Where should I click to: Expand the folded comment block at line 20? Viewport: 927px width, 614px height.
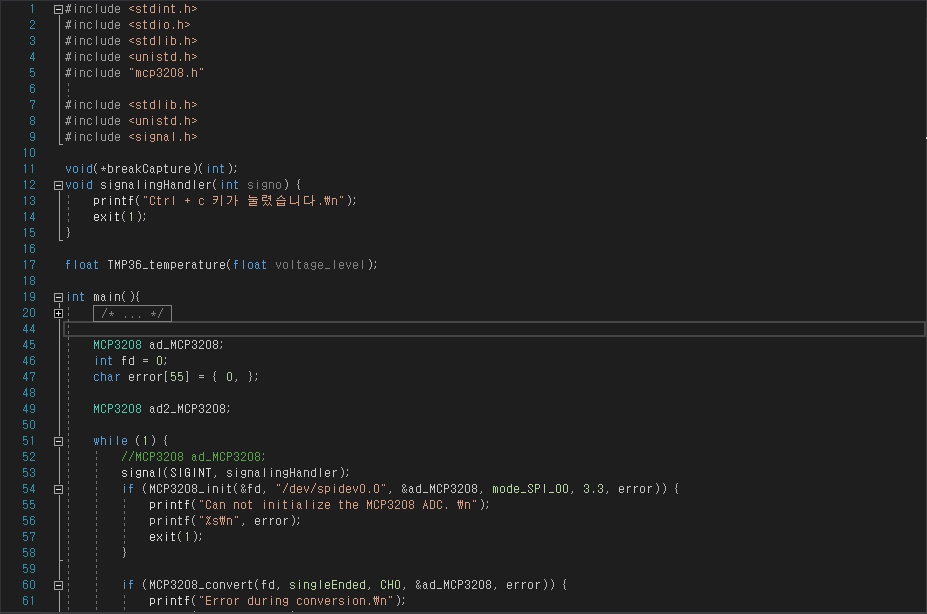(x=58, y=313)
